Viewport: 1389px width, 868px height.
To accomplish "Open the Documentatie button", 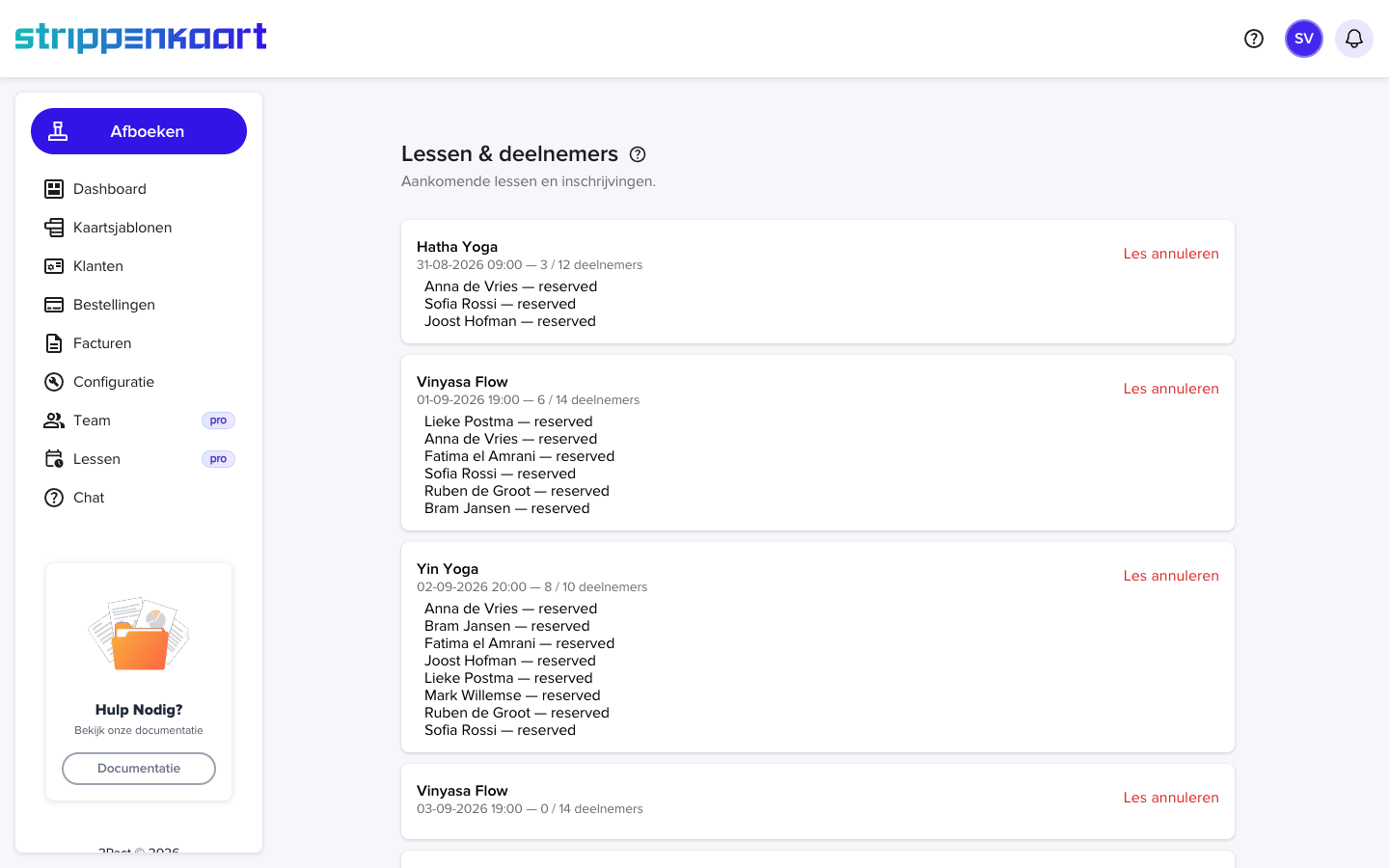I will pyautogui.click(x=139, y=769).
